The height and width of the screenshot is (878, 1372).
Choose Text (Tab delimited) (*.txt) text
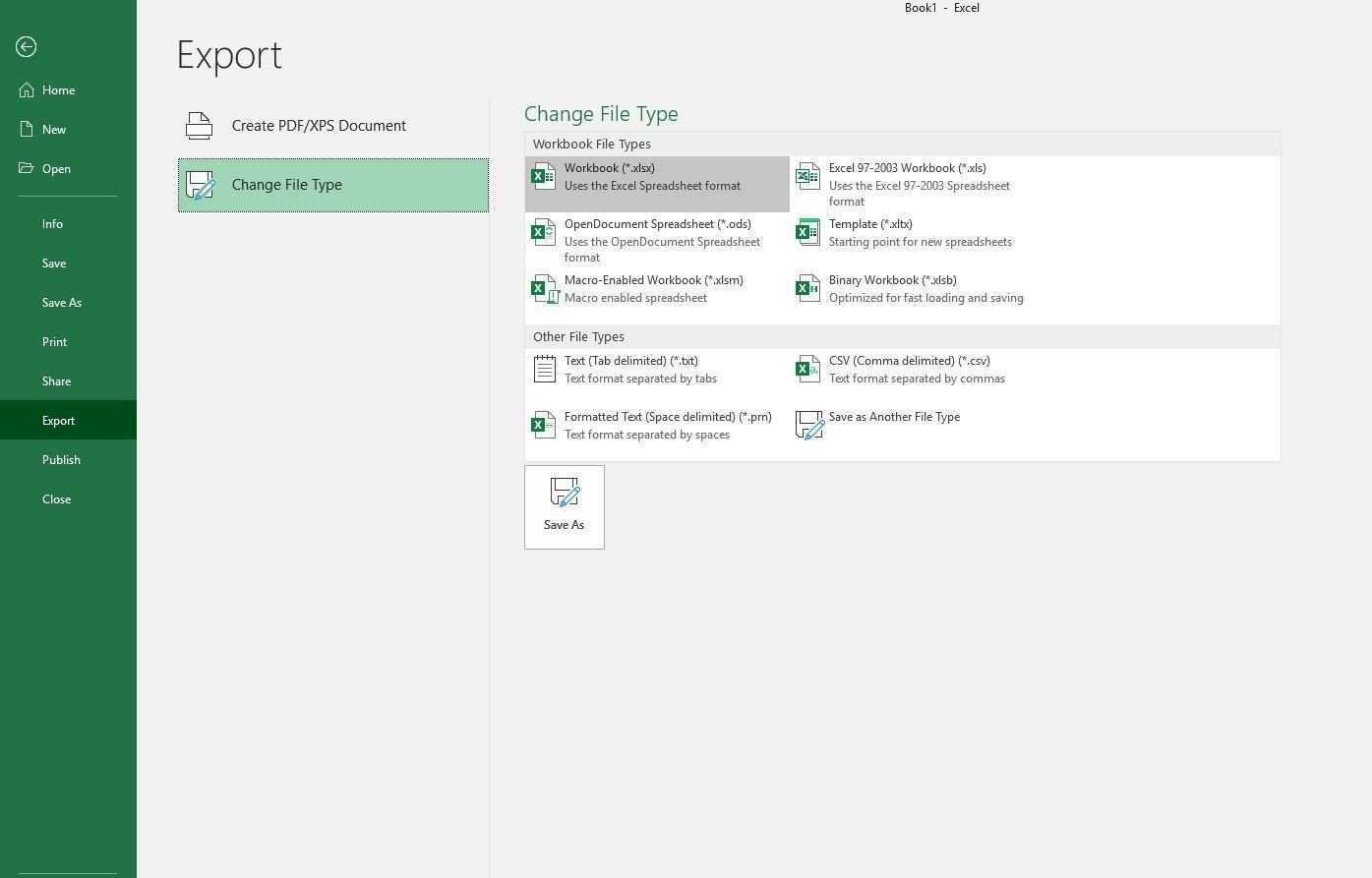(x=631, y=361)
